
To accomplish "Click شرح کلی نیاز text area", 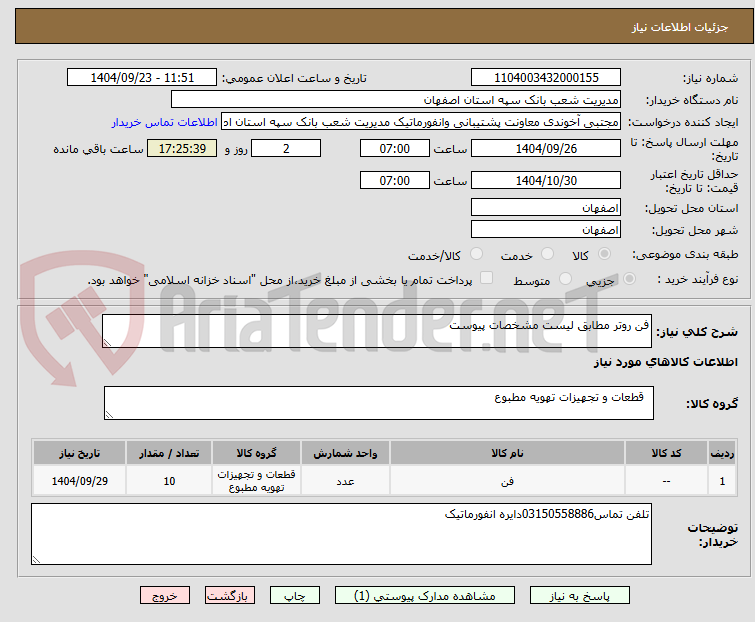I will pyautogui.click(x=377, y=331).
